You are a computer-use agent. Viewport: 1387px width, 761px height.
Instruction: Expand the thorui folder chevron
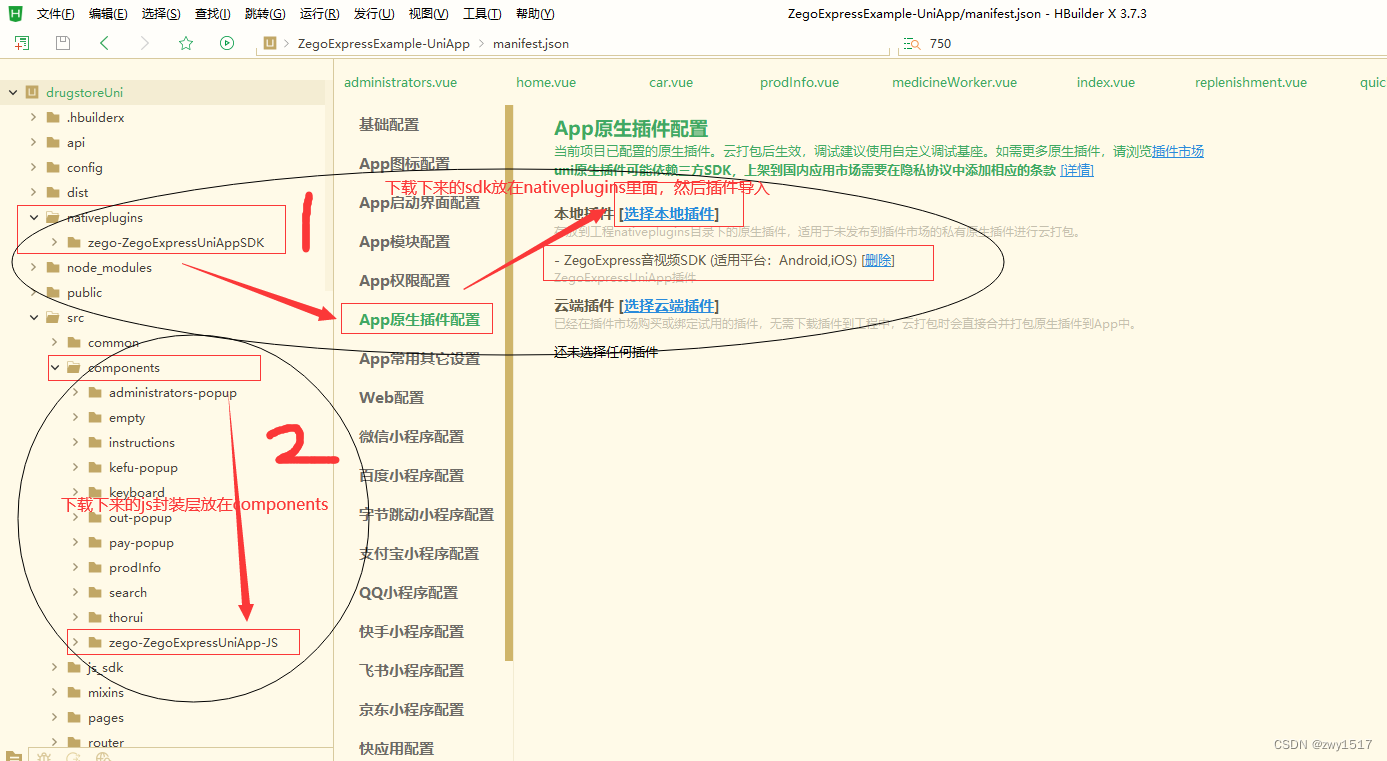[76, 618]
